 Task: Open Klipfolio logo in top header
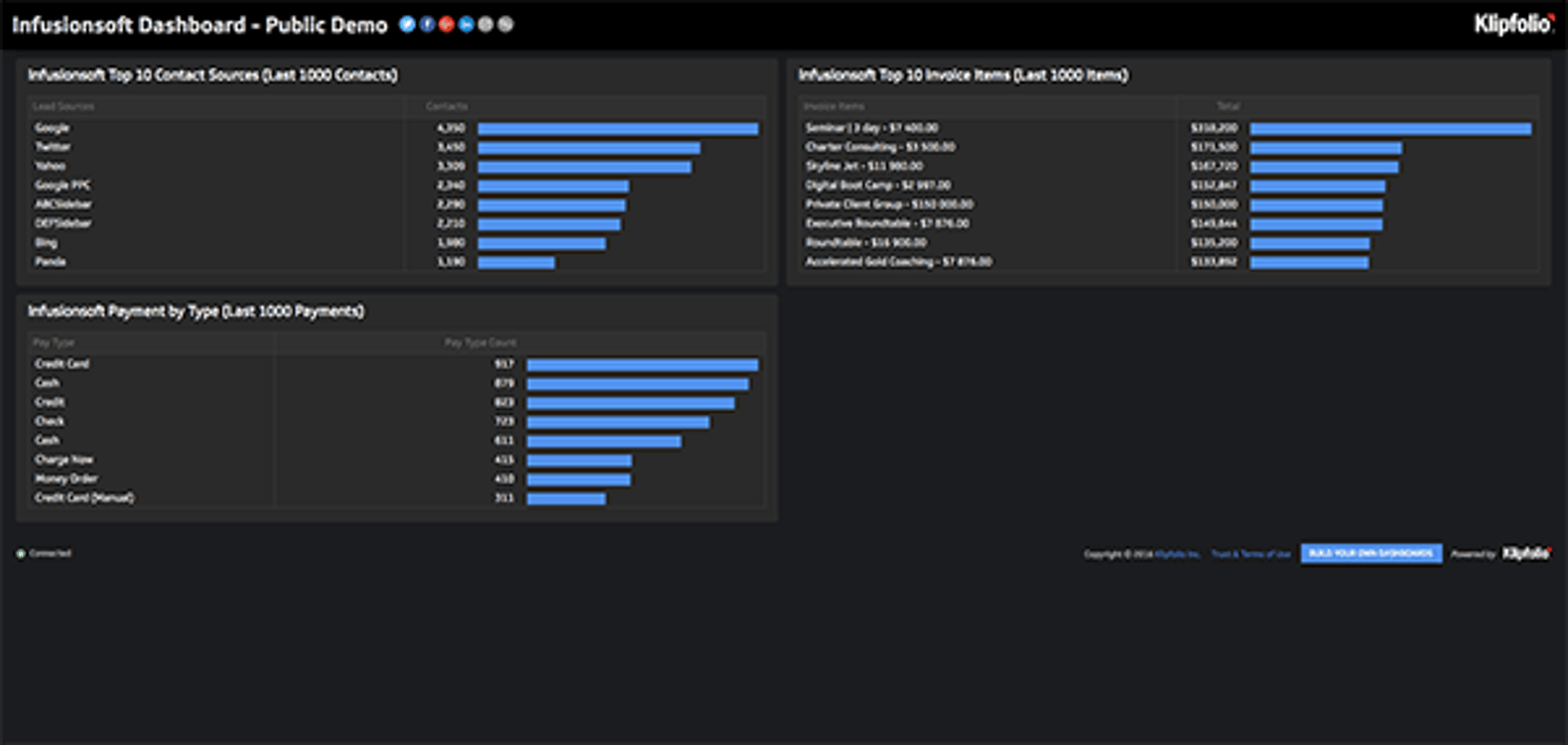pyautogui.click(x=1512, y=25)
